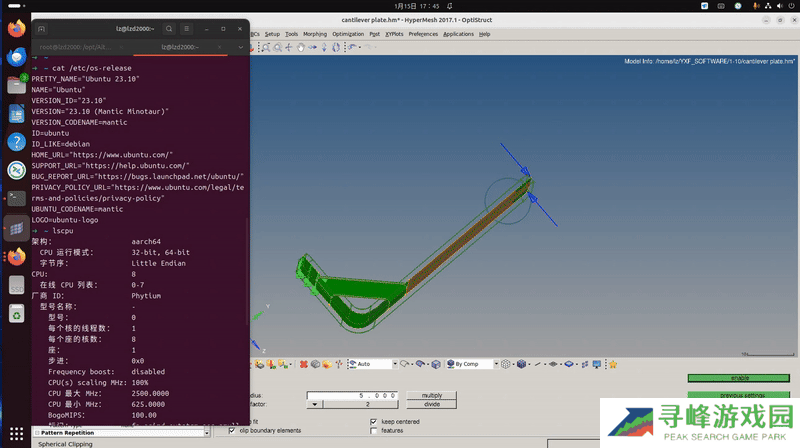
Task: Open new terminal tab button
Action: click(x=41, y=29)
